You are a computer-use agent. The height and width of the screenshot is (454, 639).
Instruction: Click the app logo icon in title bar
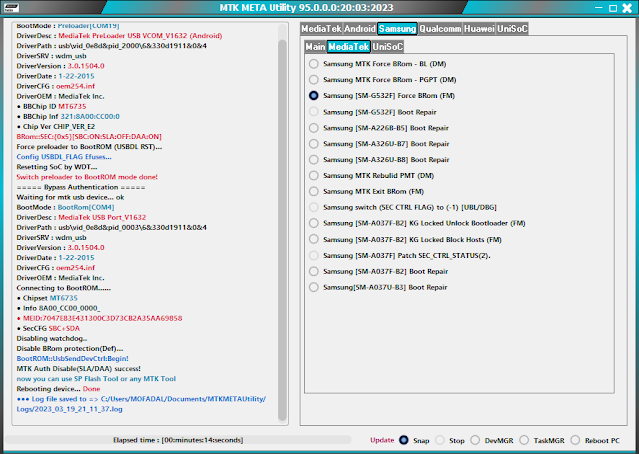(x=11, y=7)
